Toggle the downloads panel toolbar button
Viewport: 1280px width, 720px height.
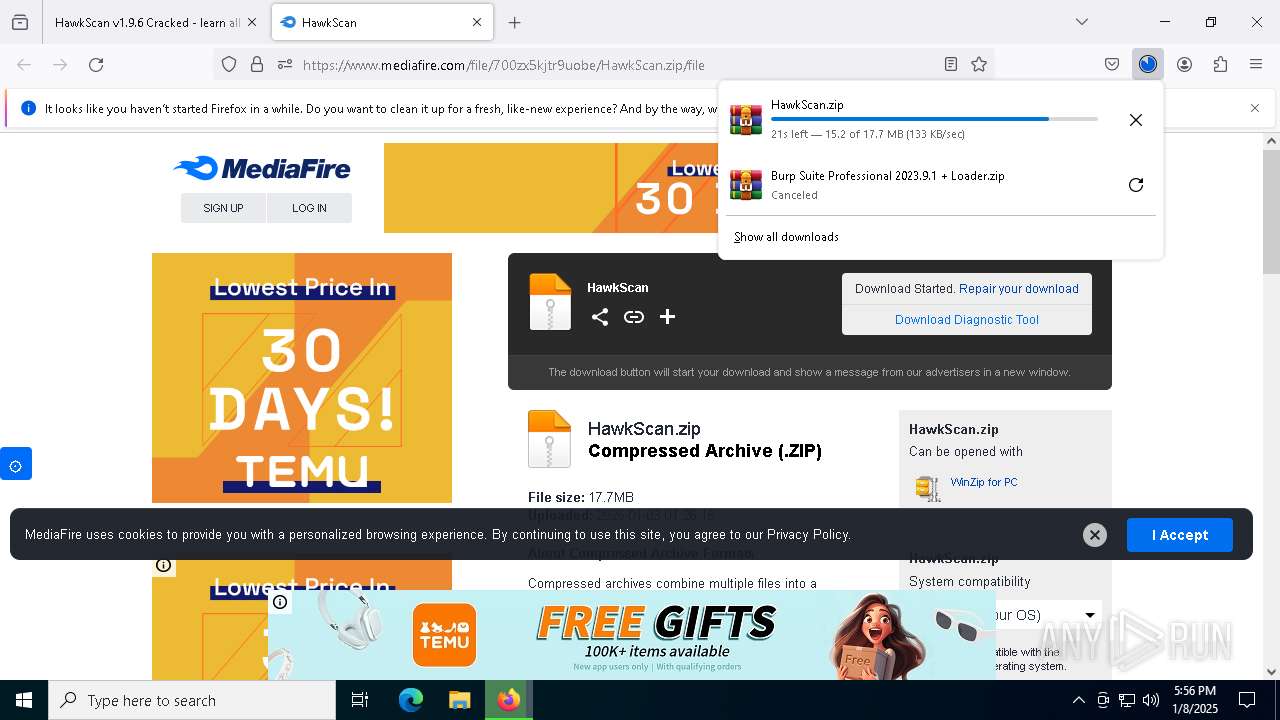click(1148, 64)
